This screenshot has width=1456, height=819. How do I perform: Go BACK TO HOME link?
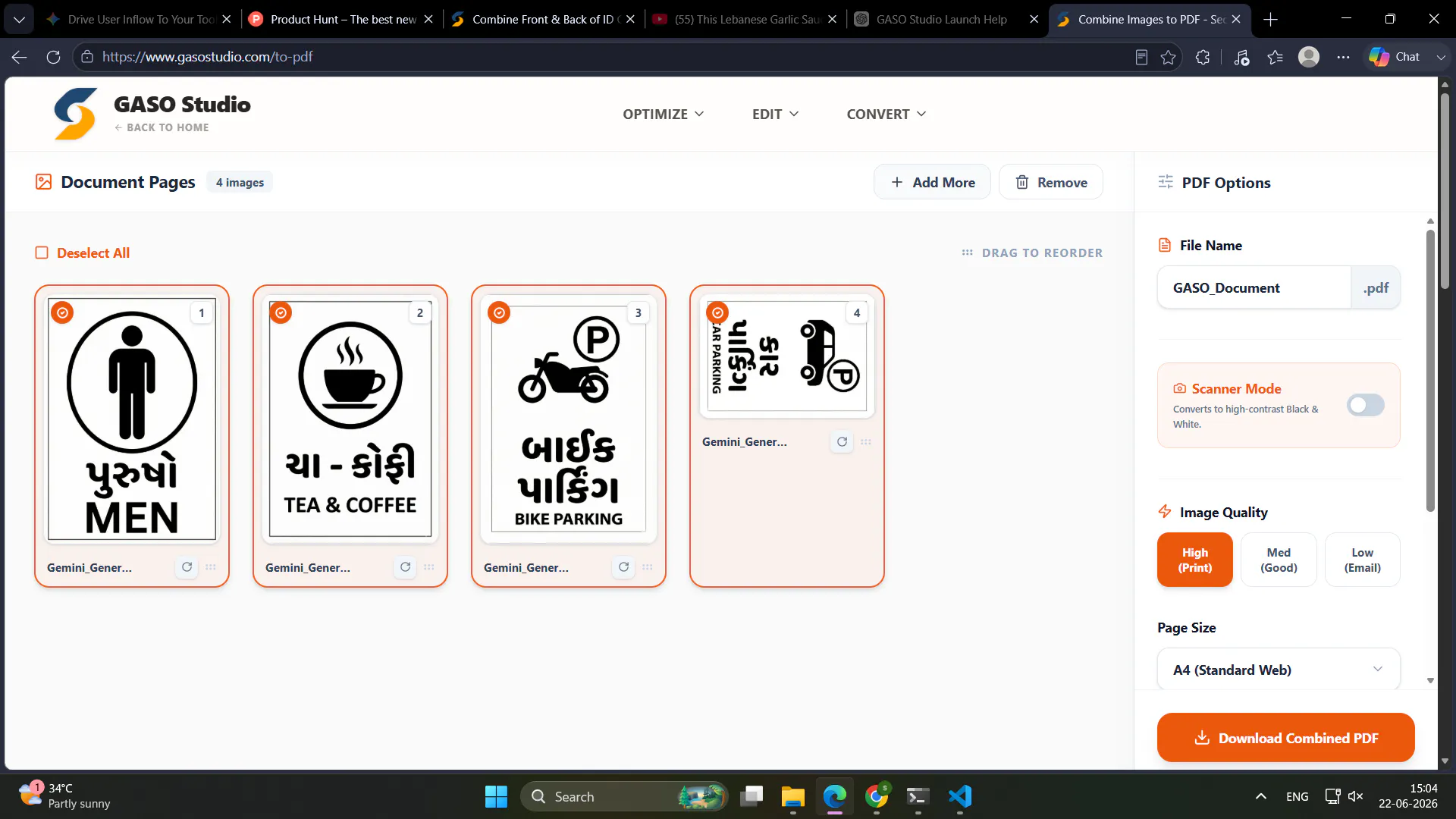[x=162, y=127]
